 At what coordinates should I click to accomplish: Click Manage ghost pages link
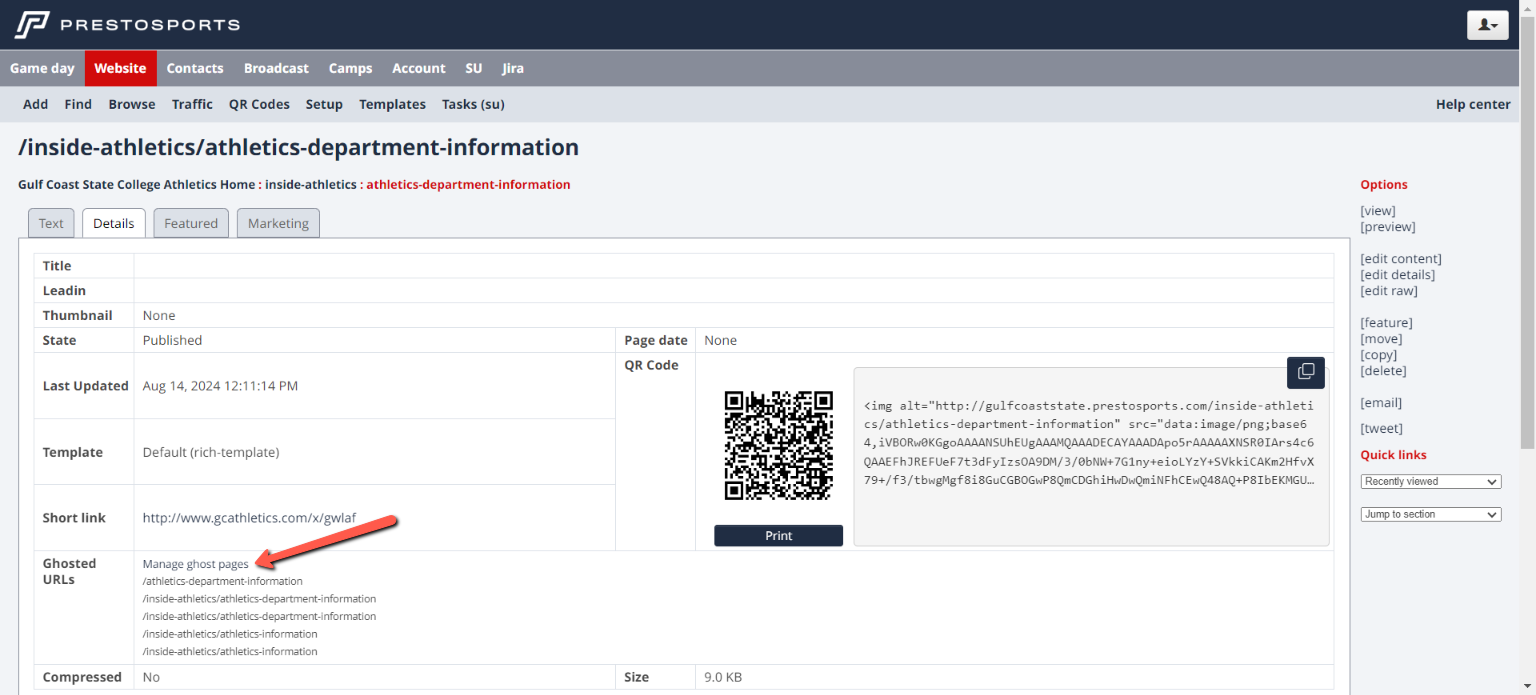point(195,564)
